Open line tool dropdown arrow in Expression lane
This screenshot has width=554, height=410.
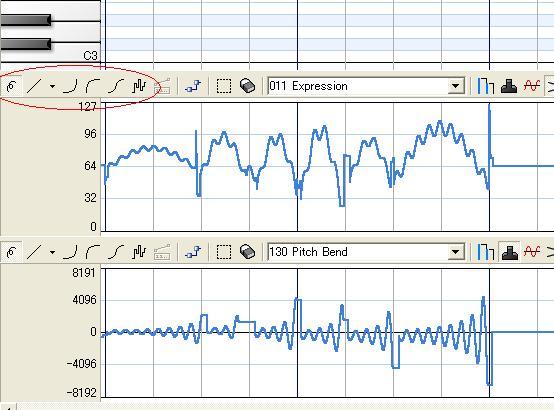(52, 86)
